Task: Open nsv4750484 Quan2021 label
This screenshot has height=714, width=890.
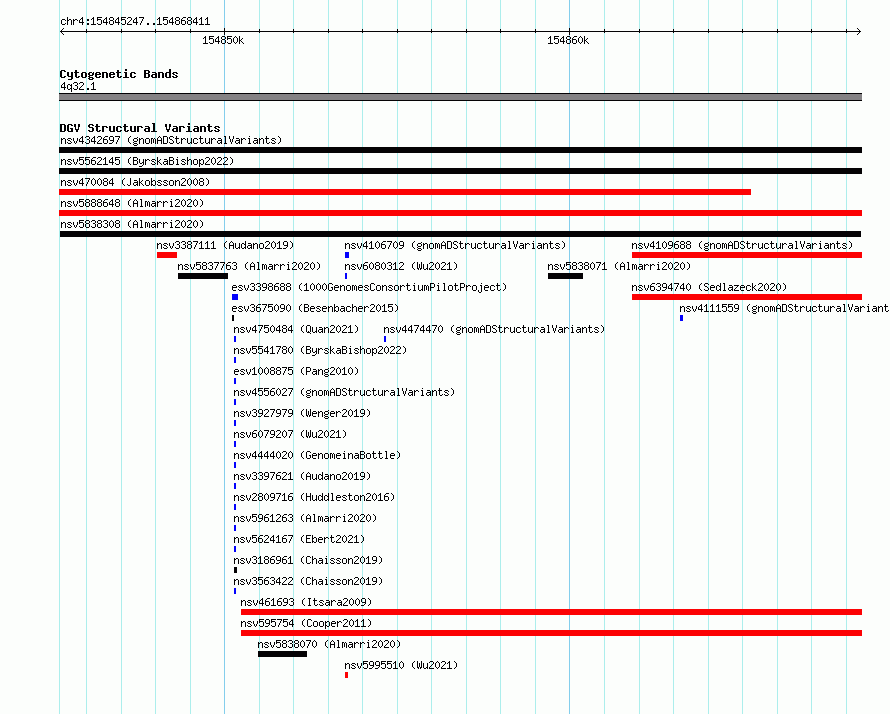Action: pos(296,329)
